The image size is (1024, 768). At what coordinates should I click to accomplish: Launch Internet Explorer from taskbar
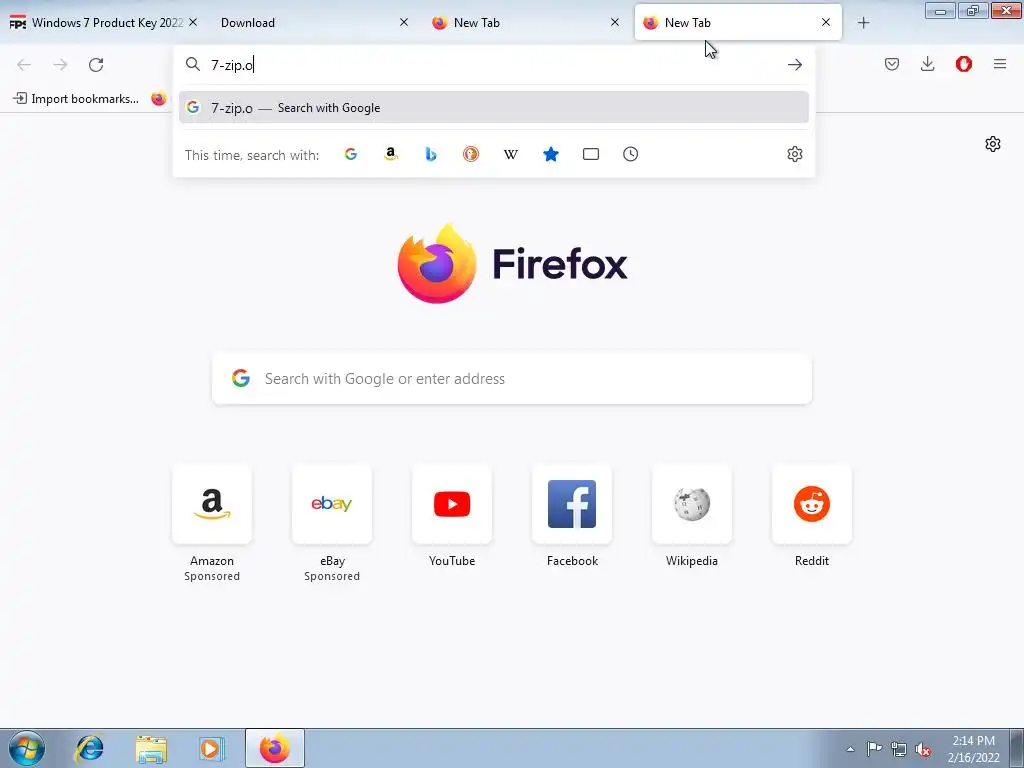pos(89,748)
